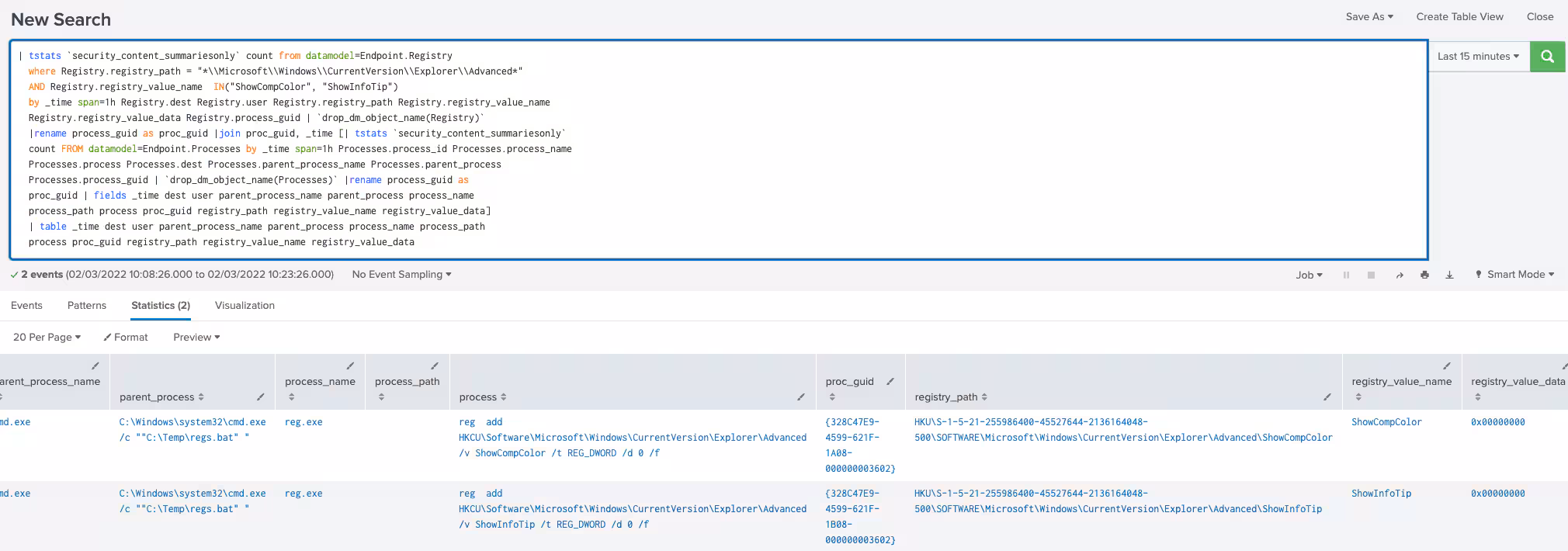Switch to the Patterns tab
Image resolution: width=1568 pixels, height=551 pixels.
[87, 305]
